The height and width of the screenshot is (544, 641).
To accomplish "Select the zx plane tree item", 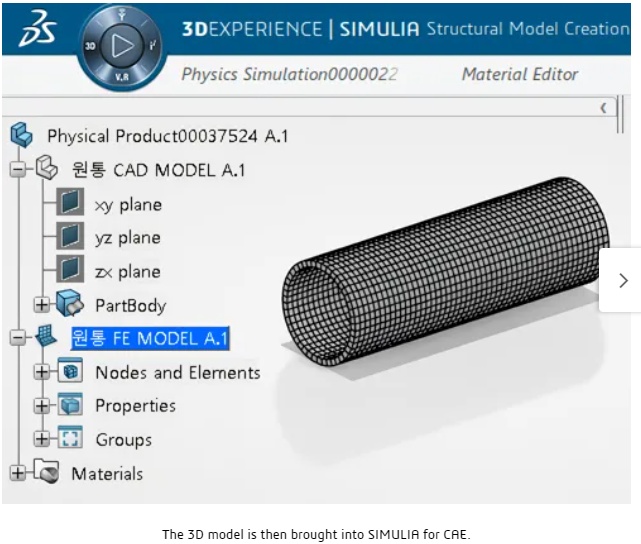I will (128, 272).
